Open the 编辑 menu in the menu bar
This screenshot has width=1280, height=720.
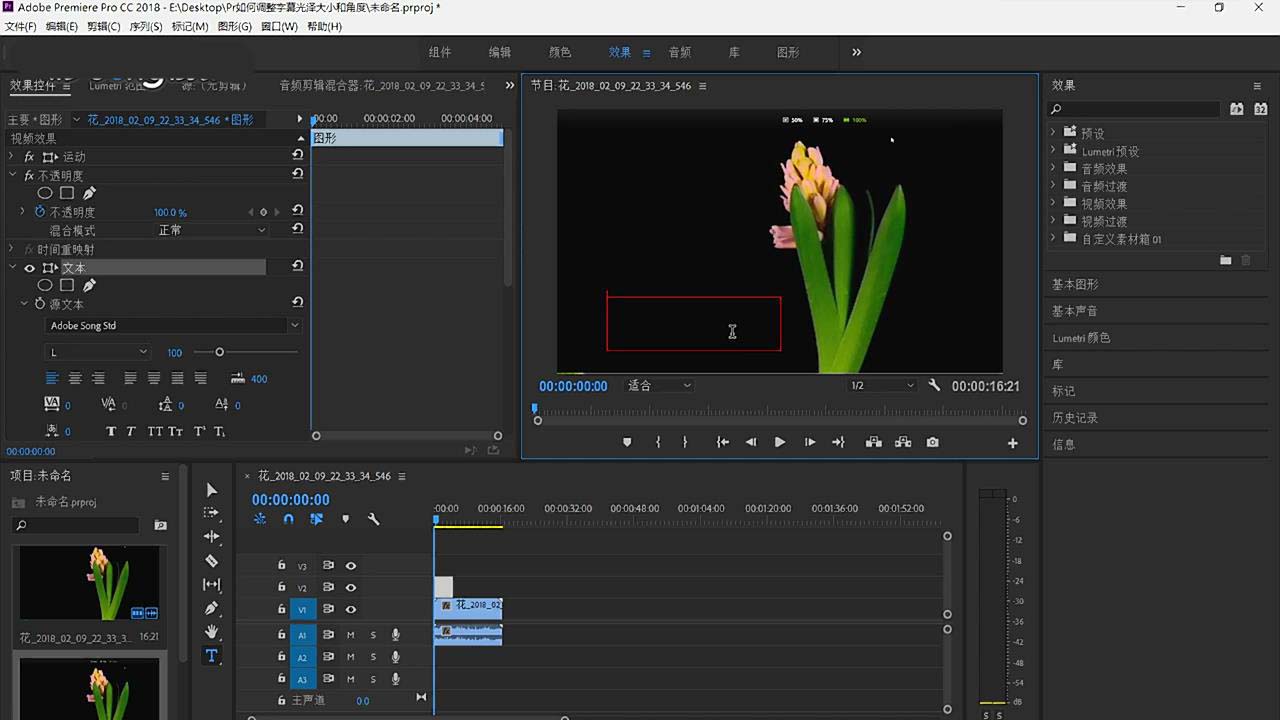click(x=60, y=26)
